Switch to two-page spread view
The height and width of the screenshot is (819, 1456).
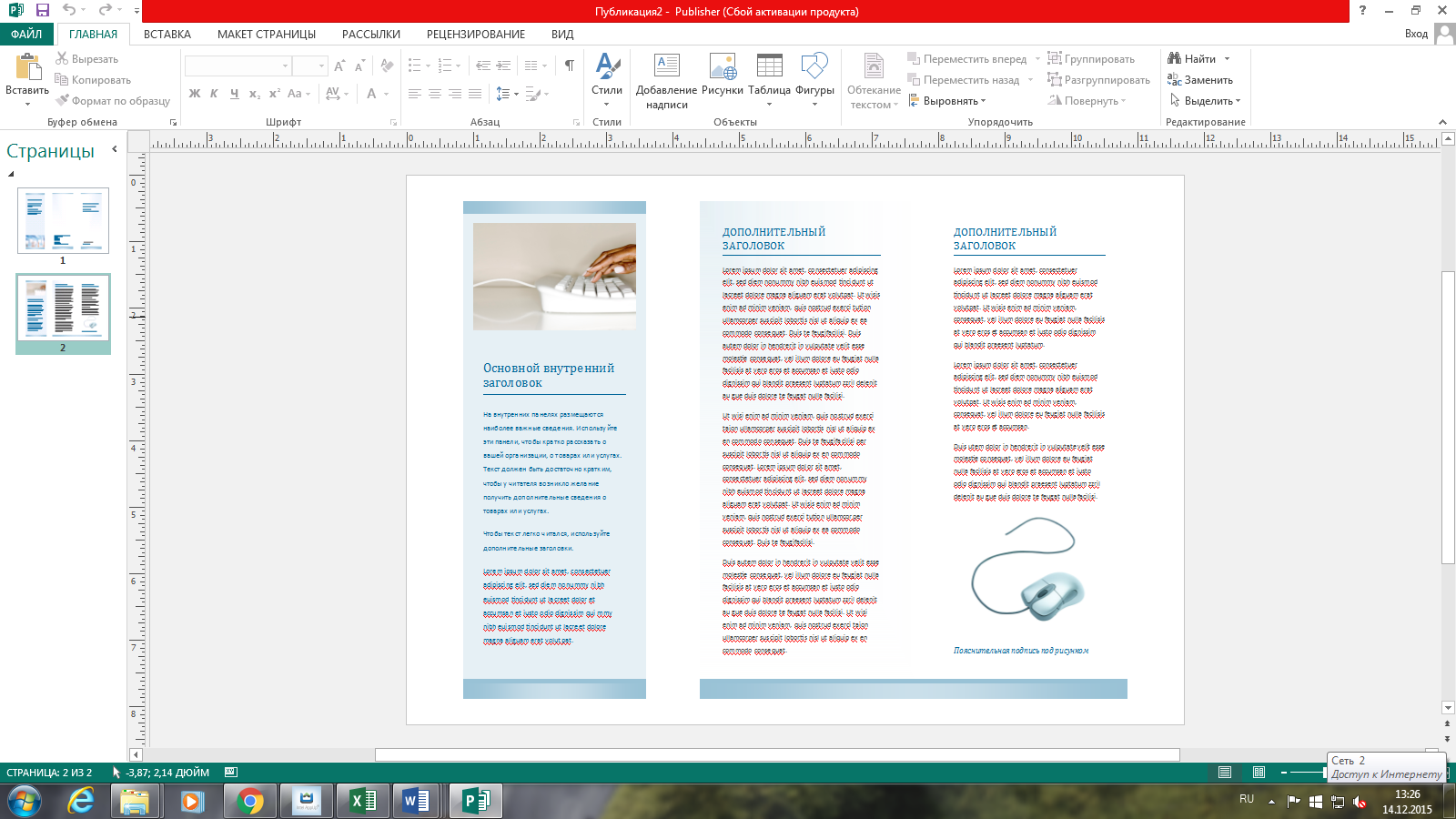pyautogui.click(x=1259, y=773)
